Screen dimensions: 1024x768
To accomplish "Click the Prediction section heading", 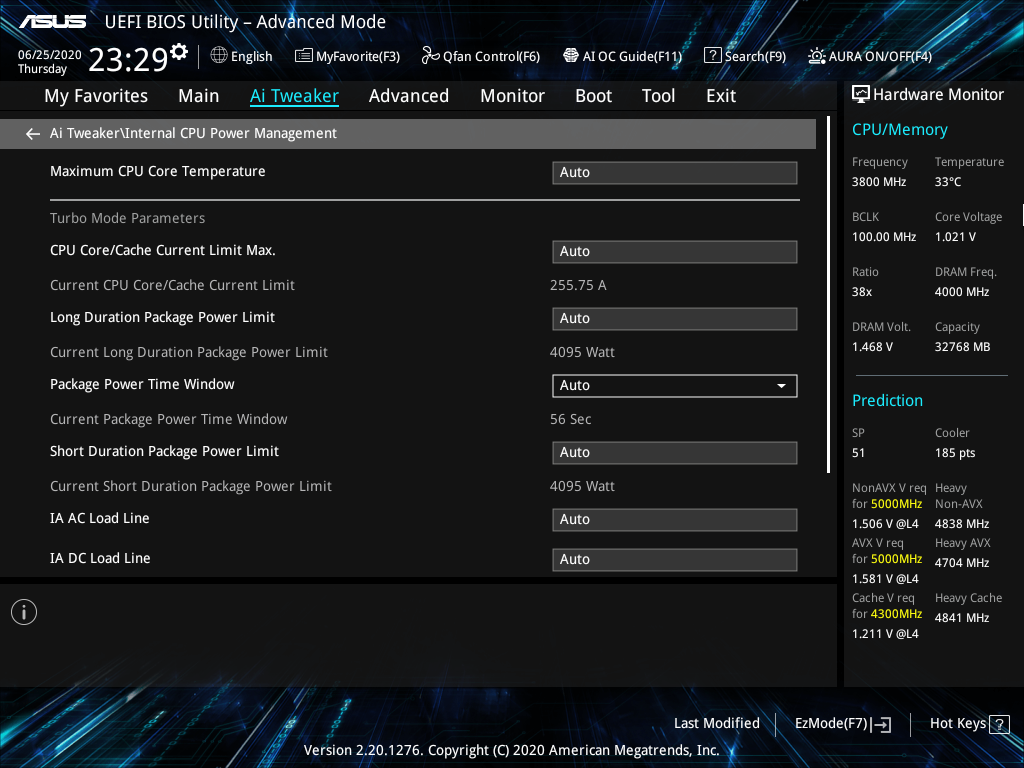I will pos(887,400).
